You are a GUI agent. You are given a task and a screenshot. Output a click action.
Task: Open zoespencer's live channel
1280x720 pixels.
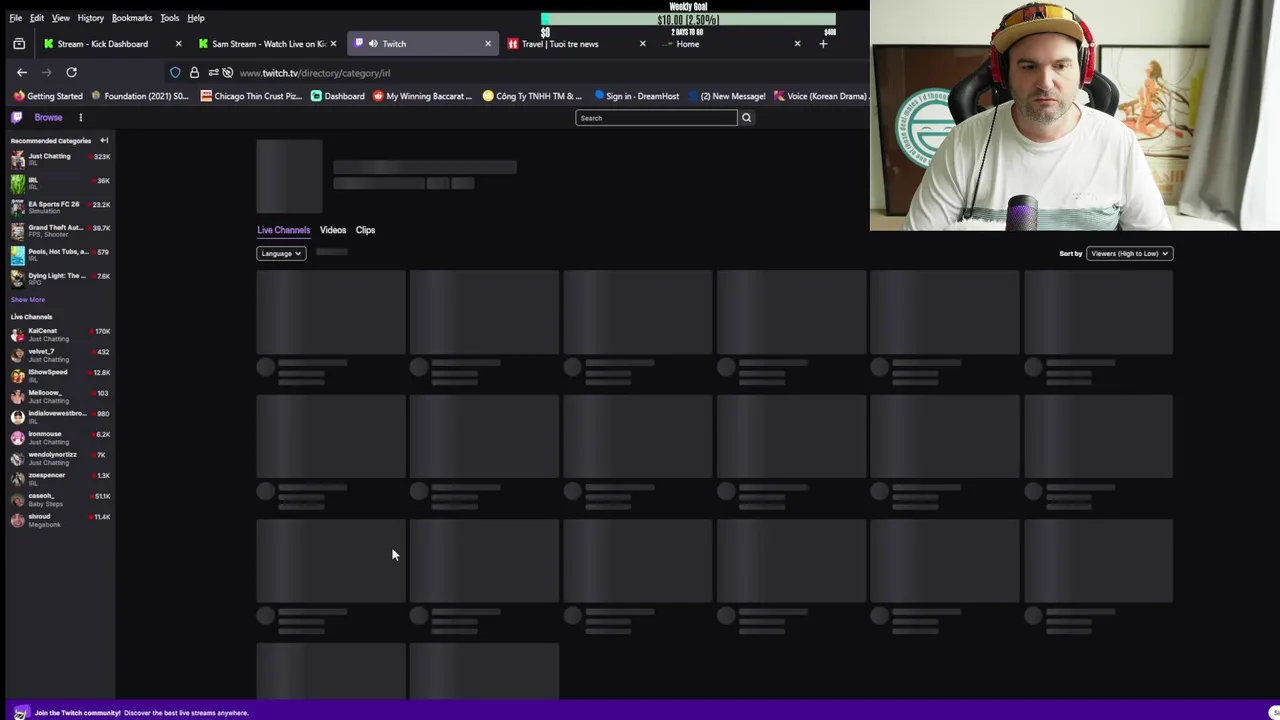click(x=60, y=478)
